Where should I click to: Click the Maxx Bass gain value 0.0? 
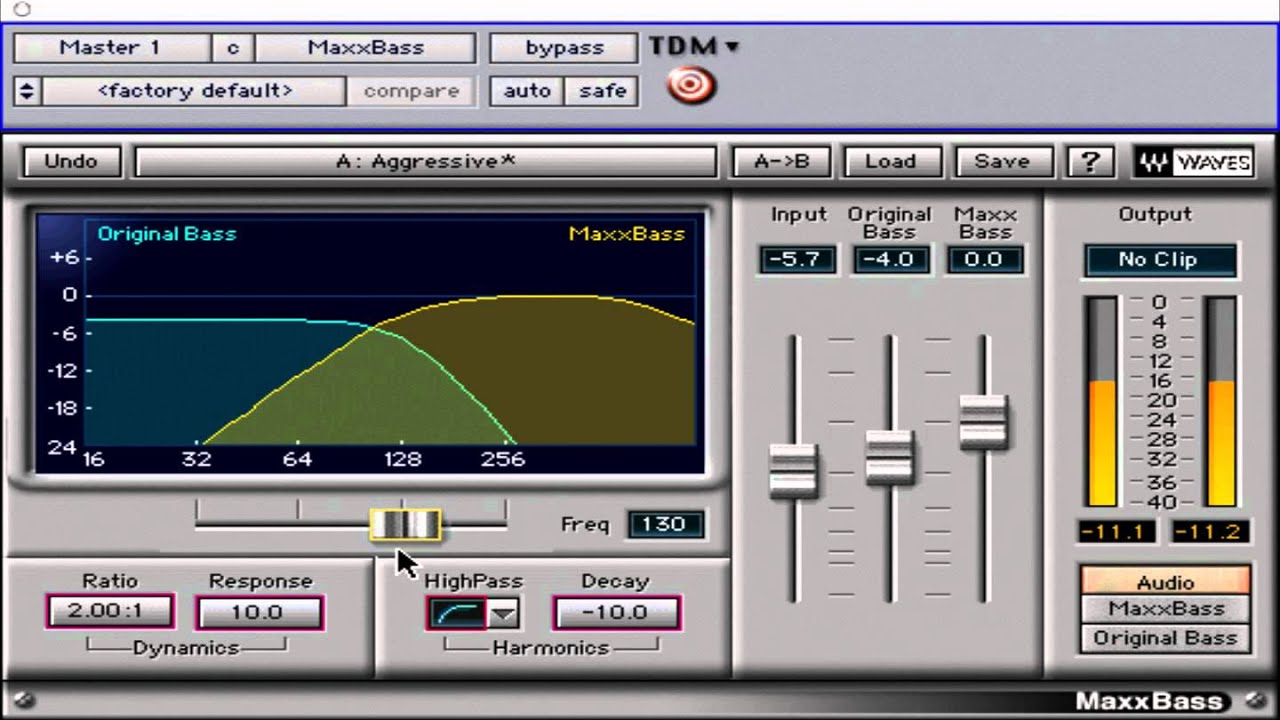(984, 259)
